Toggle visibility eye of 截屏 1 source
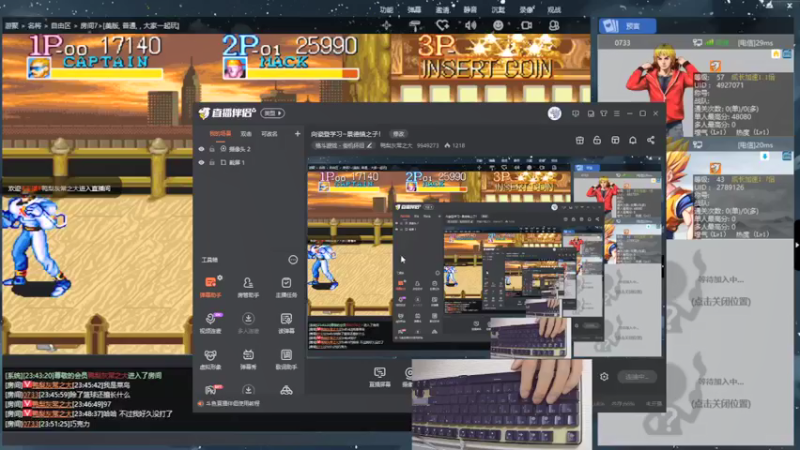 [x=202, y=162]
